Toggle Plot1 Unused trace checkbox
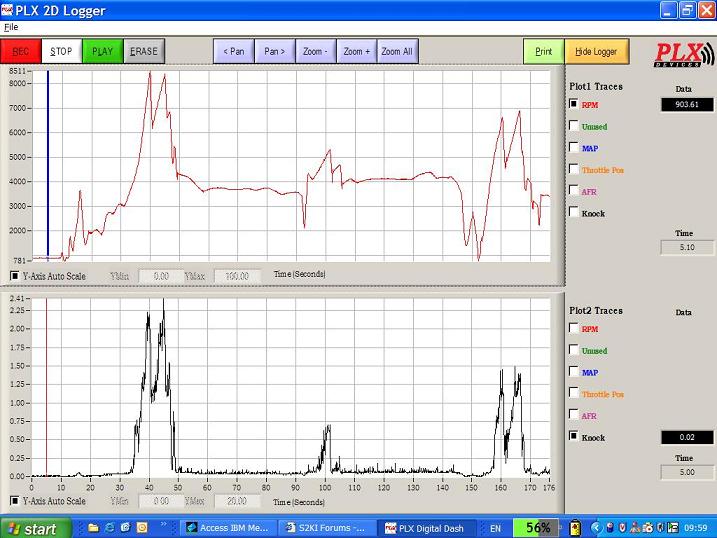This screenshot has height=538, width=717. tap(573, 125)
